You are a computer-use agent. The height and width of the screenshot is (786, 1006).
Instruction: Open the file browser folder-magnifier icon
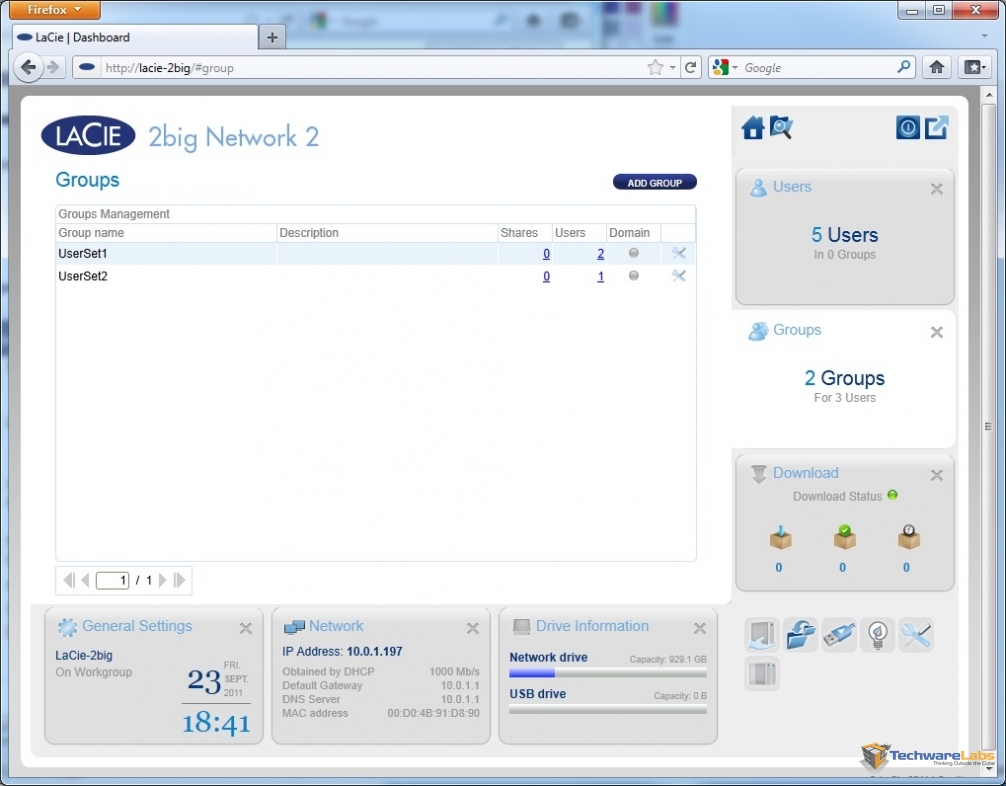(781, 128)
